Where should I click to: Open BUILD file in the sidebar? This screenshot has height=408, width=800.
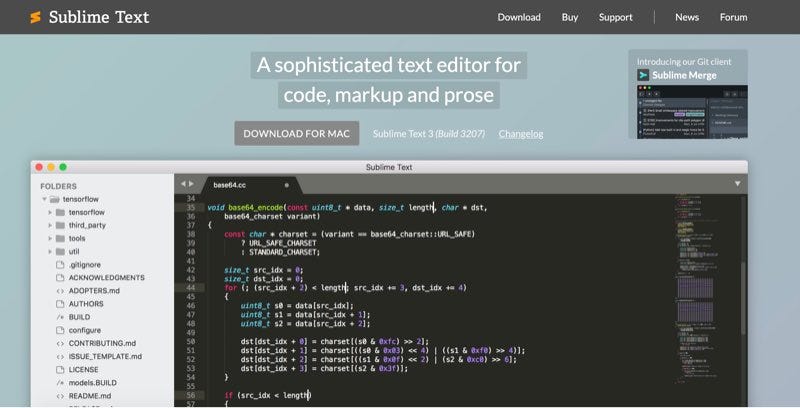tap(79, 317)
